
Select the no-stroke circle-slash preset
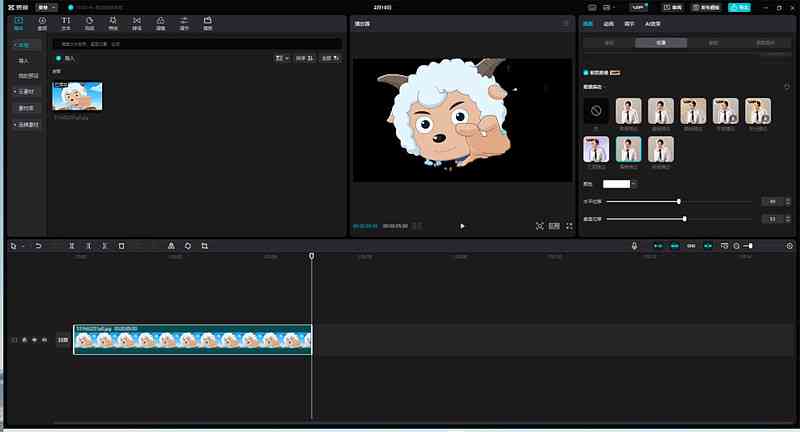click(x=596, y=111)
